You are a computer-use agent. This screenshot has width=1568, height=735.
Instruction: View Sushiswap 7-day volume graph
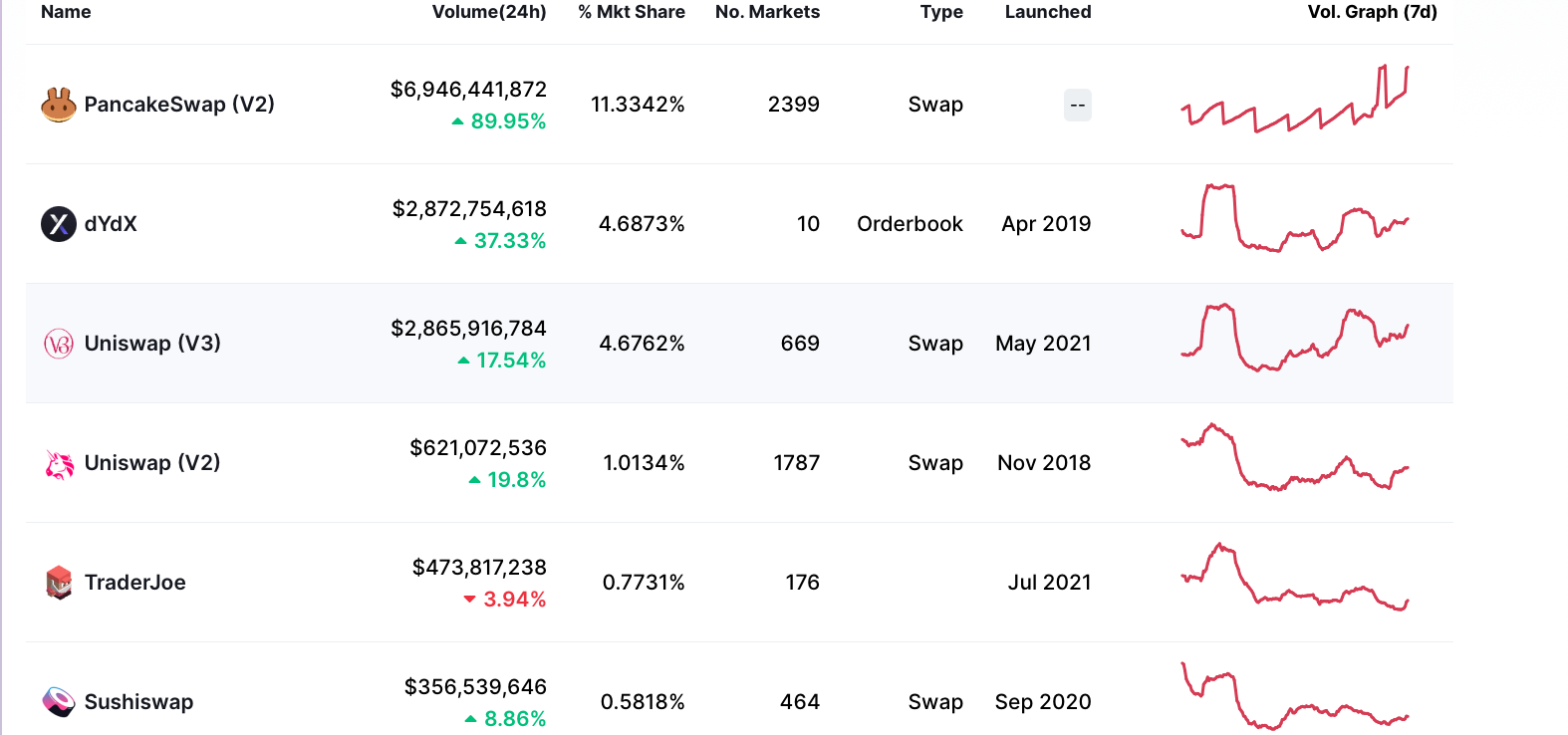pyautogui.click(x=1295, y=696)
